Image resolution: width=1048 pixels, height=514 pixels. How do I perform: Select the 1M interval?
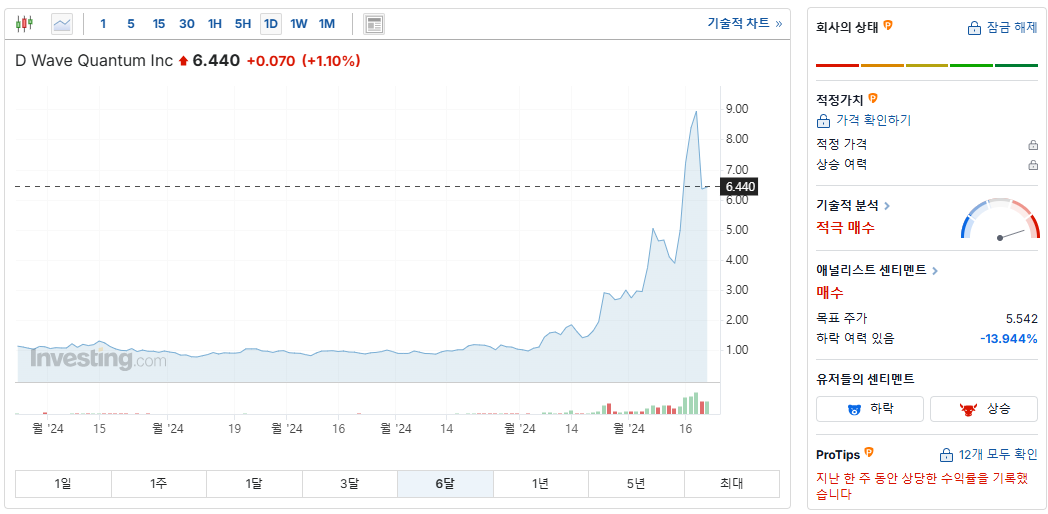pos(326,24)
